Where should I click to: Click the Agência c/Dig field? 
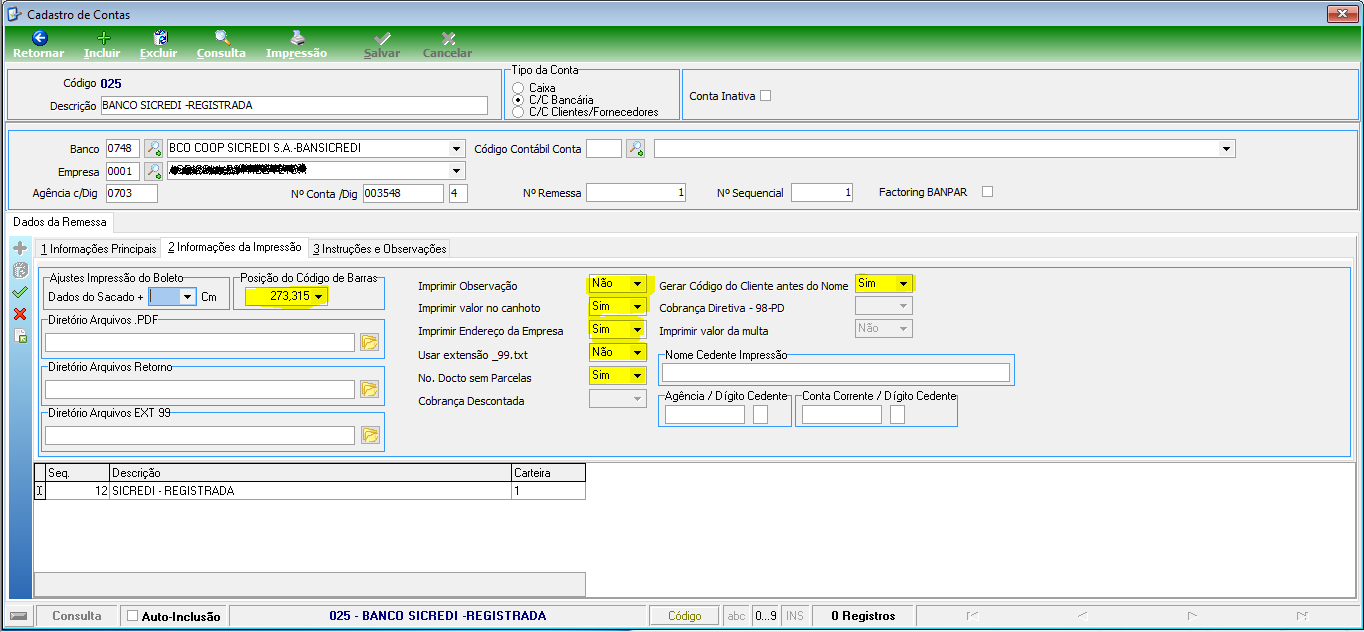131,193
